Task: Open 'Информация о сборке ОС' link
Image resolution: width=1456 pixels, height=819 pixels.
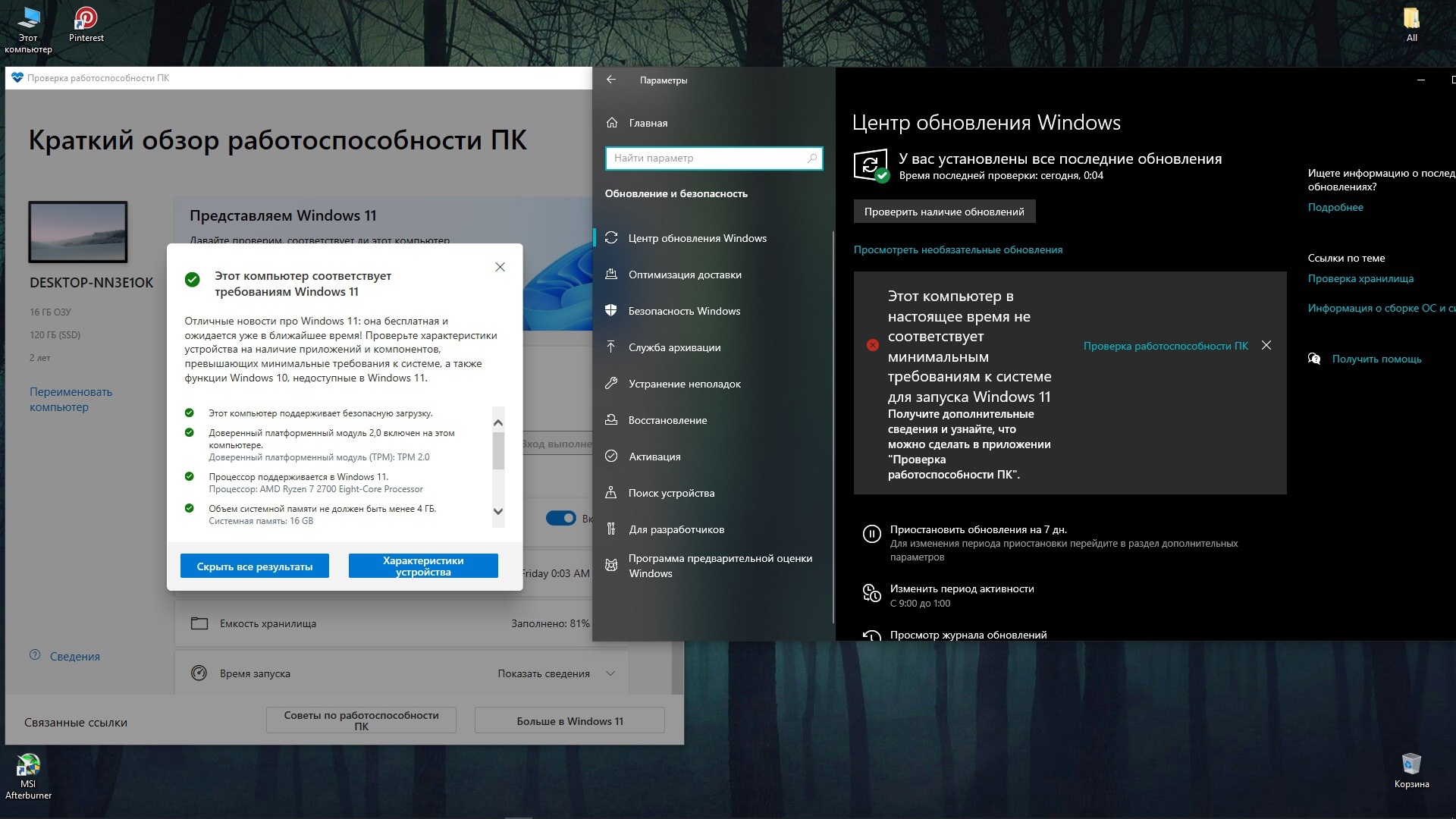Action: click(x=1381, y=308)
